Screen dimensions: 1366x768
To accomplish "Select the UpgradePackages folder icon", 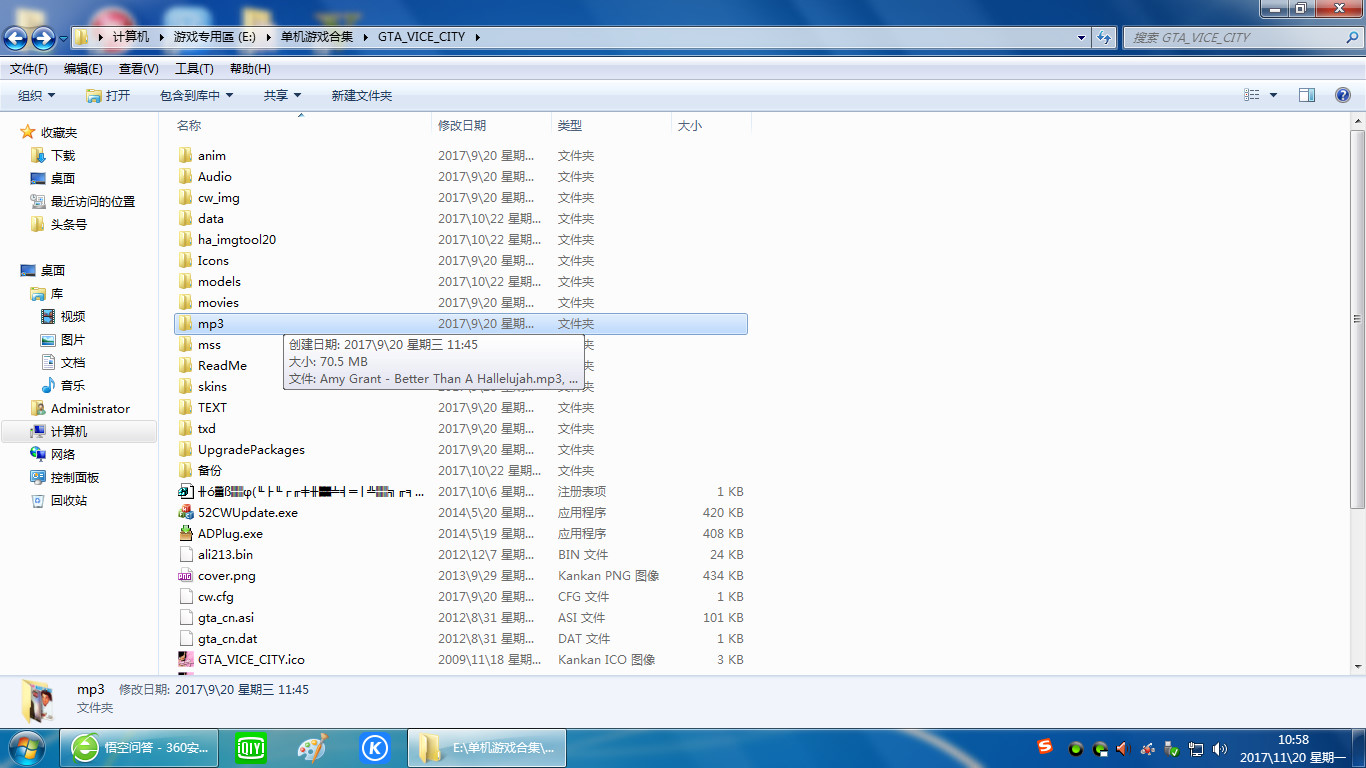I will click(x=185, y=449).
